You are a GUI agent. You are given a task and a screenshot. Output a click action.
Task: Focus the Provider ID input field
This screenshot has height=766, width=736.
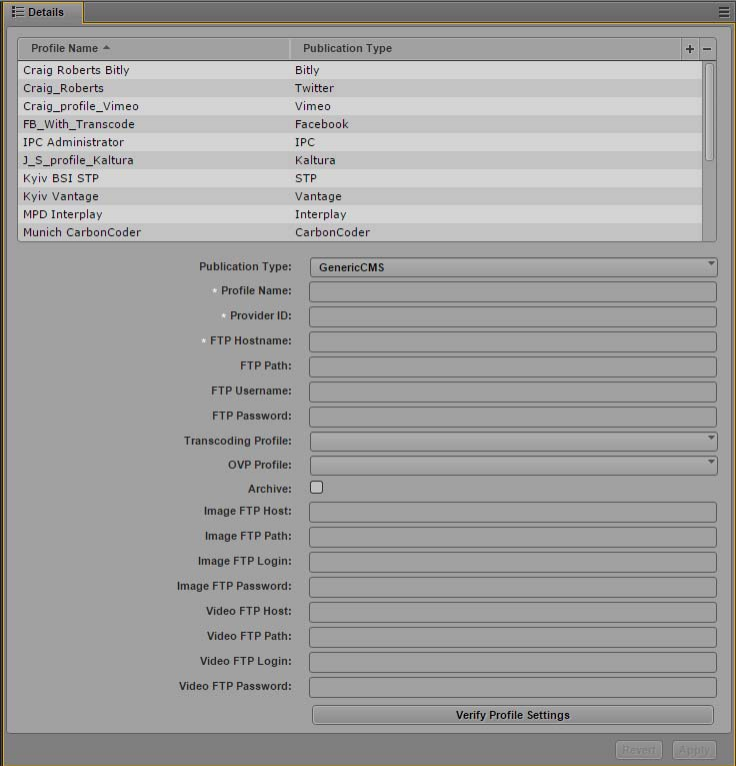pyautogui.click(x=513, y=317)
